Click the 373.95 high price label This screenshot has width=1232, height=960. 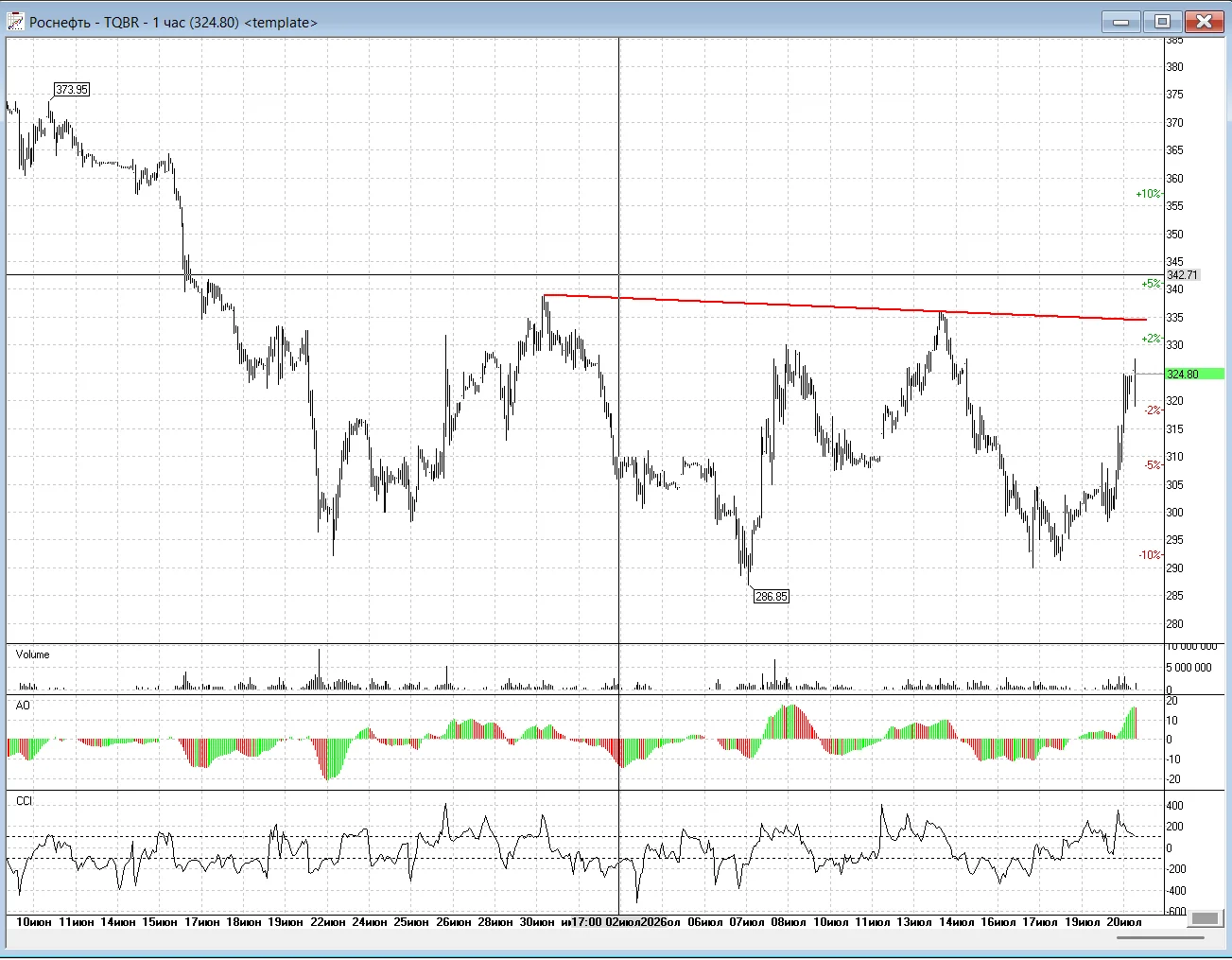pyautogui.click(x=72, y=90)
